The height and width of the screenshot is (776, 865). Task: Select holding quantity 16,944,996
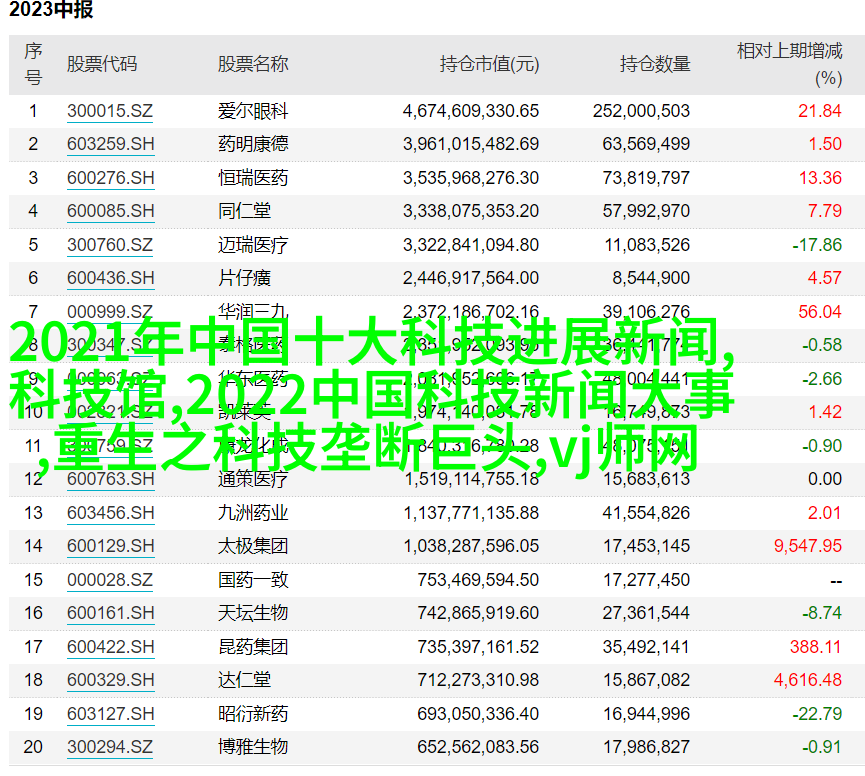click(x=646, y=714)
